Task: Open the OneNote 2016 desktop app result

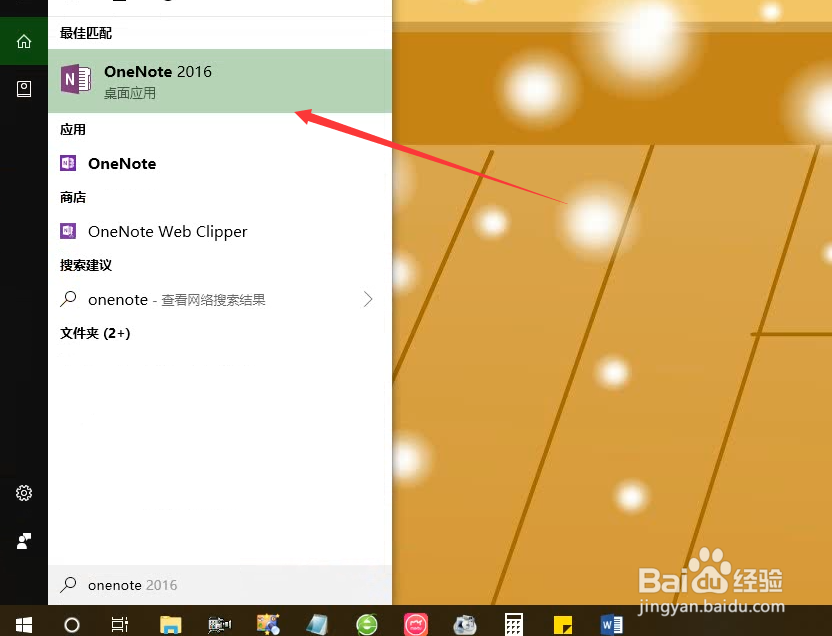Action: tap(220, 81)
